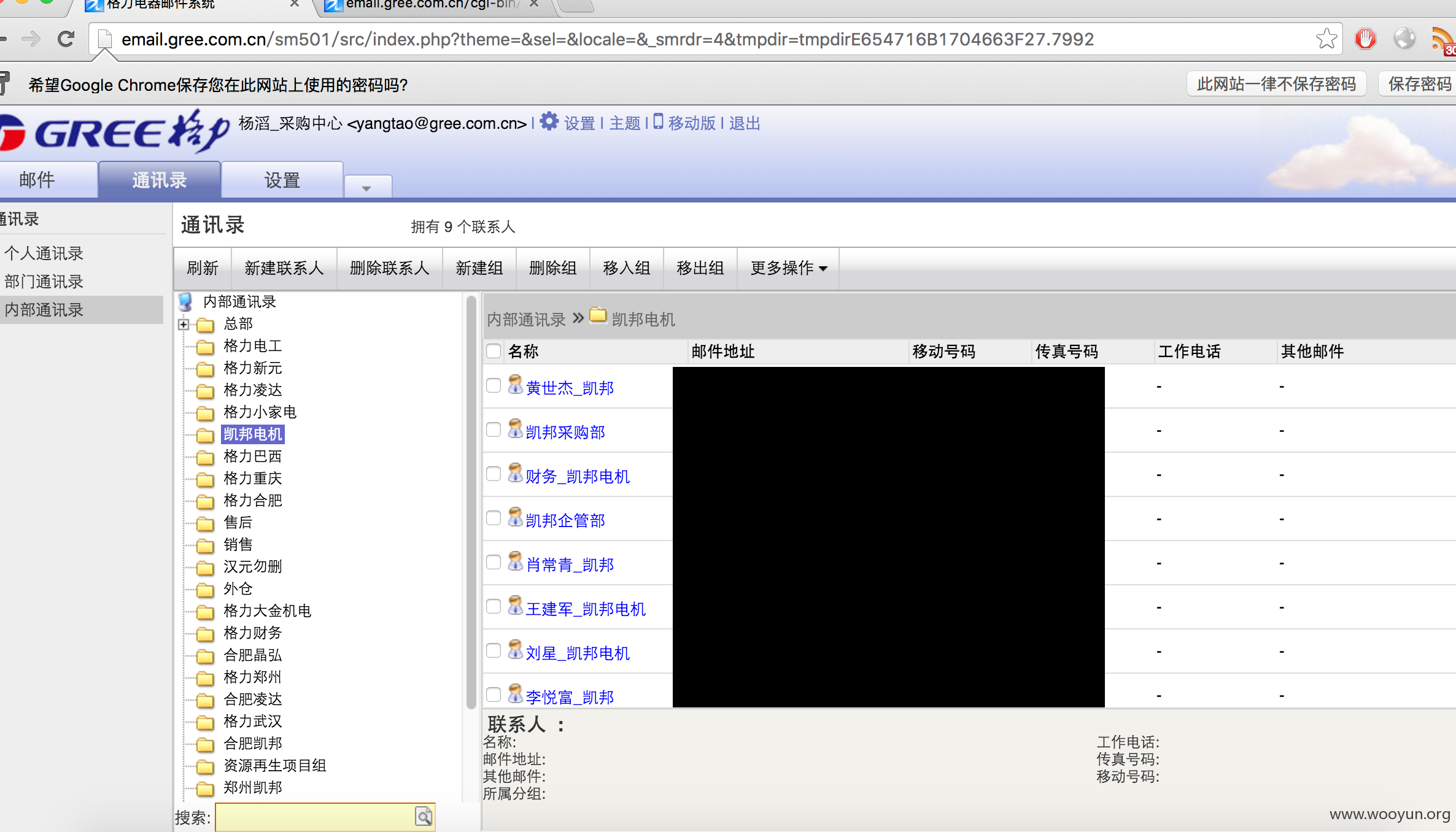Click the 售后 folder icon
Screen dimensions: 1456x832
click(205, 524)
